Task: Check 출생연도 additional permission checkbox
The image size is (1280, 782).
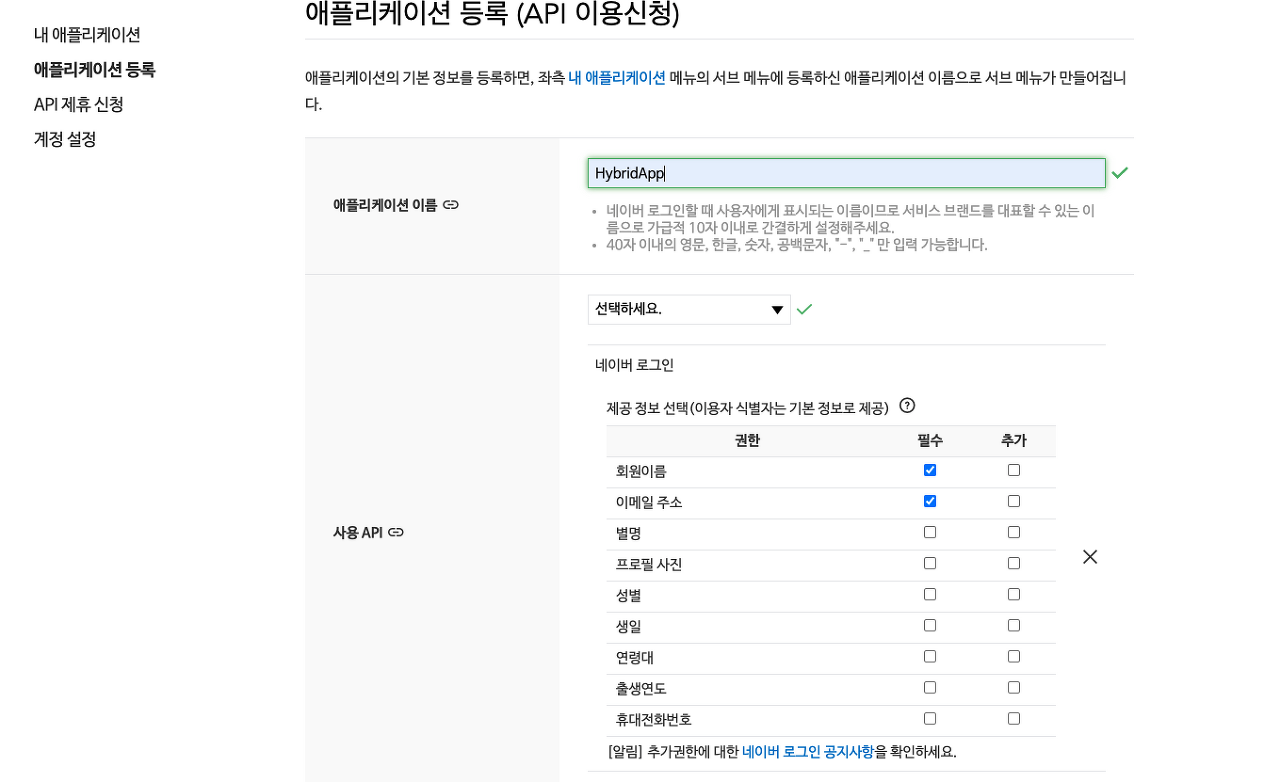Action: (x=1014, y=687)
